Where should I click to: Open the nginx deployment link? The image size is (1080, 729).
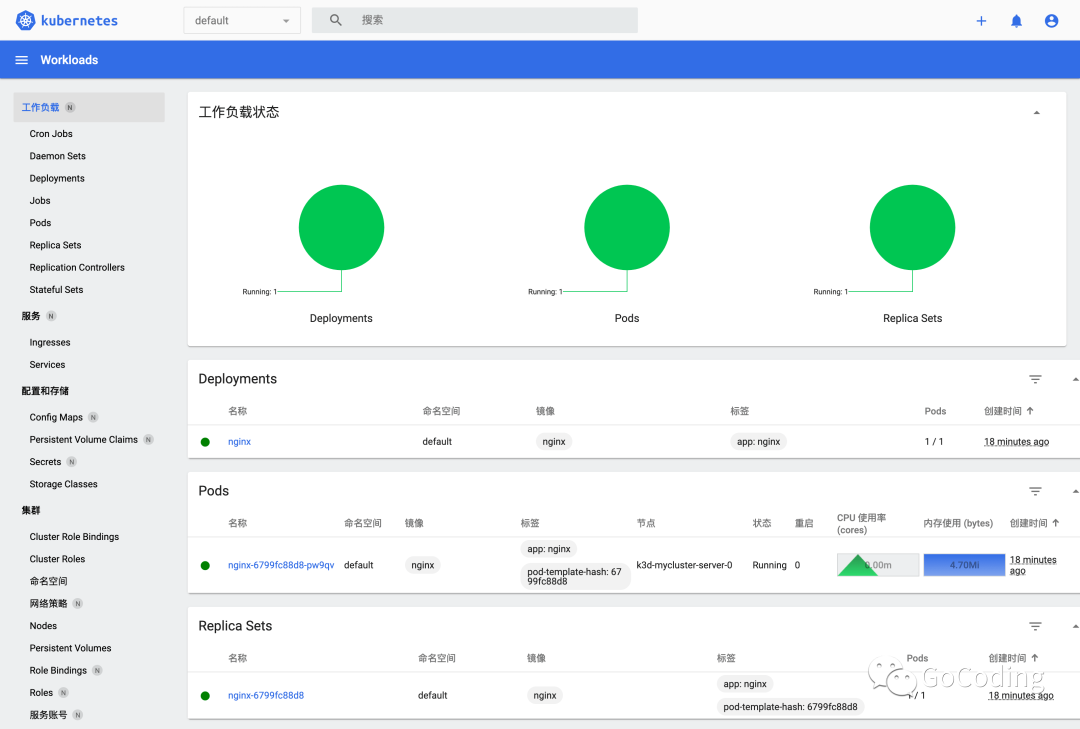(239, 442)
